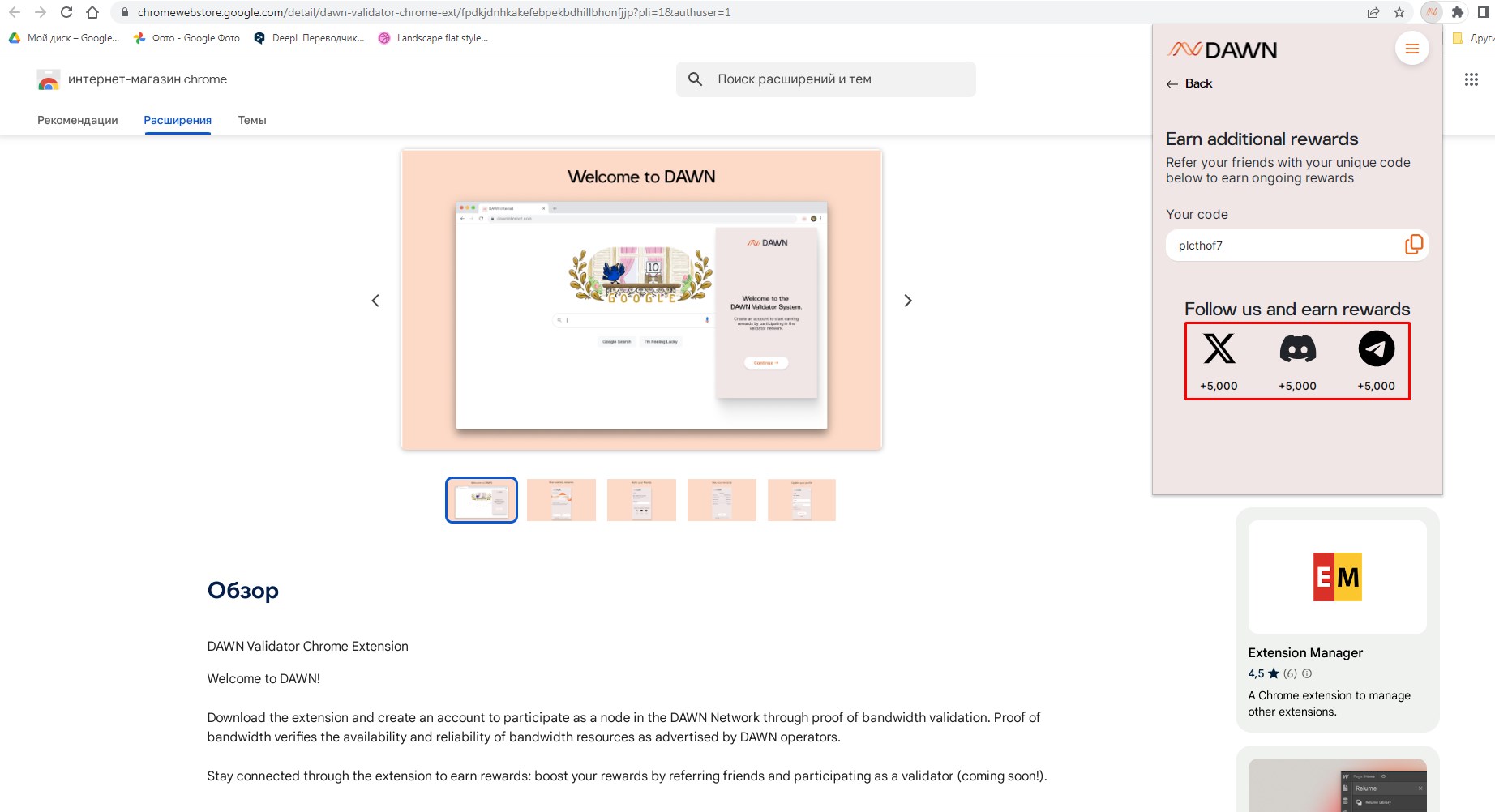Click the referral code field
The width and height of the screenshot is (1495, 812).
1296,246
